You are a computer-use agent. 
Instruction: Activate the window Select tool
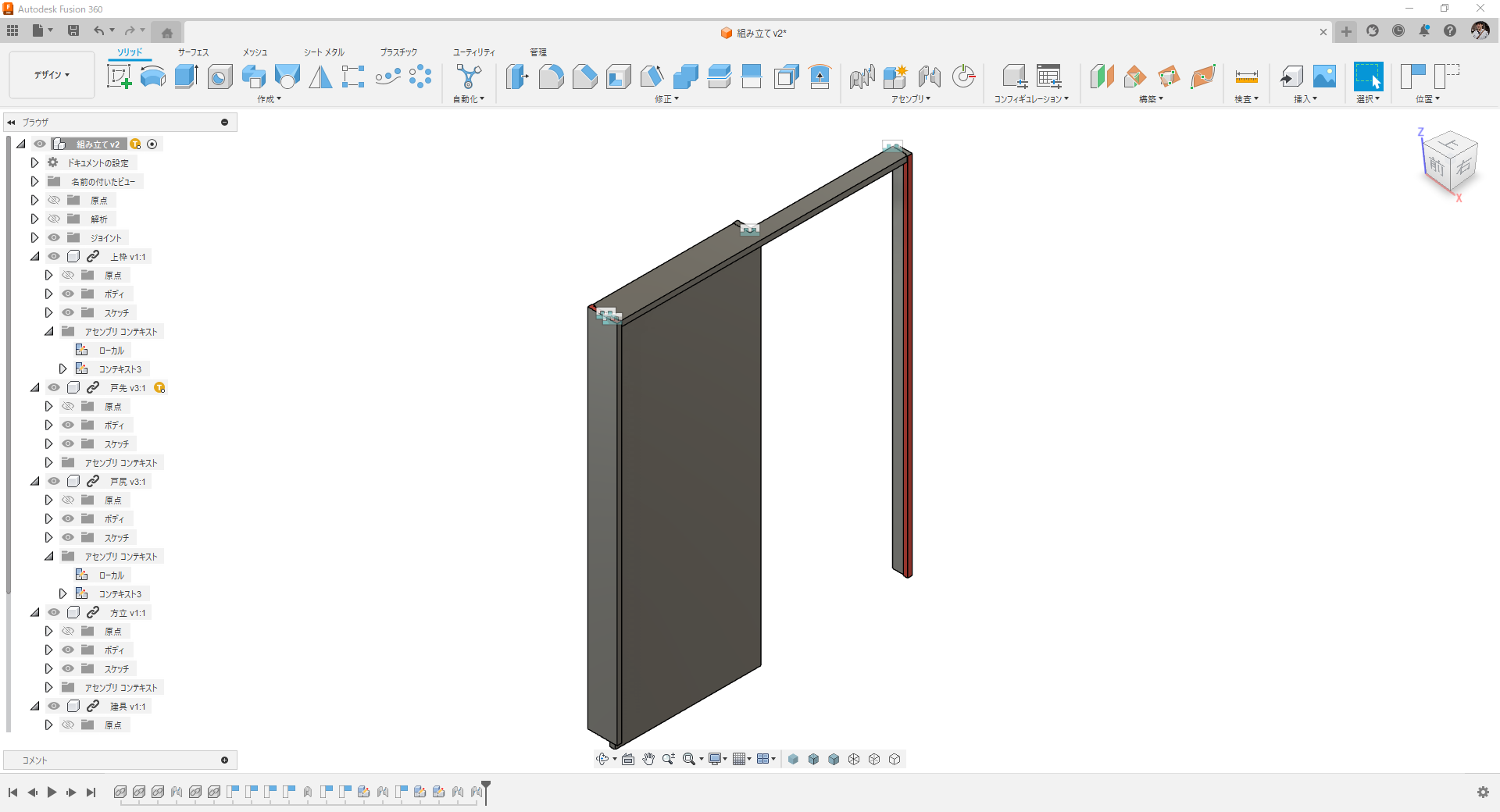(1368, 77)
